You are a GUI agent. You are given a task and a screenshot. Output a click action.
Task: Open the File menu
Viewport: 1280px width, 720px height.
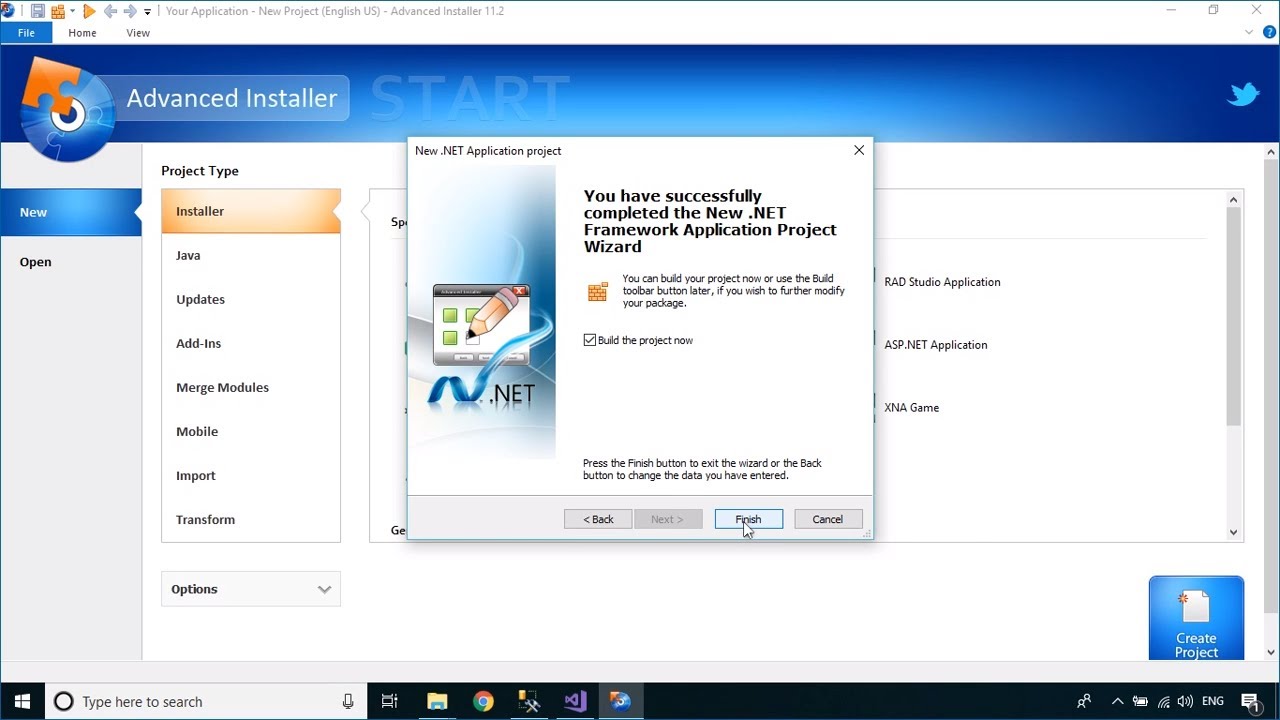(26, 33)
